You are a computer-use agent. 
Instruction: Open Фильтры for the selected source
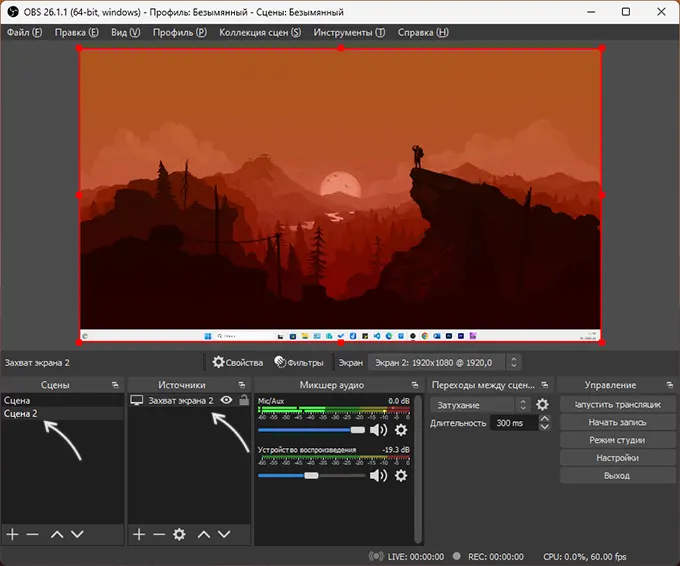click(x=299, y=362)
